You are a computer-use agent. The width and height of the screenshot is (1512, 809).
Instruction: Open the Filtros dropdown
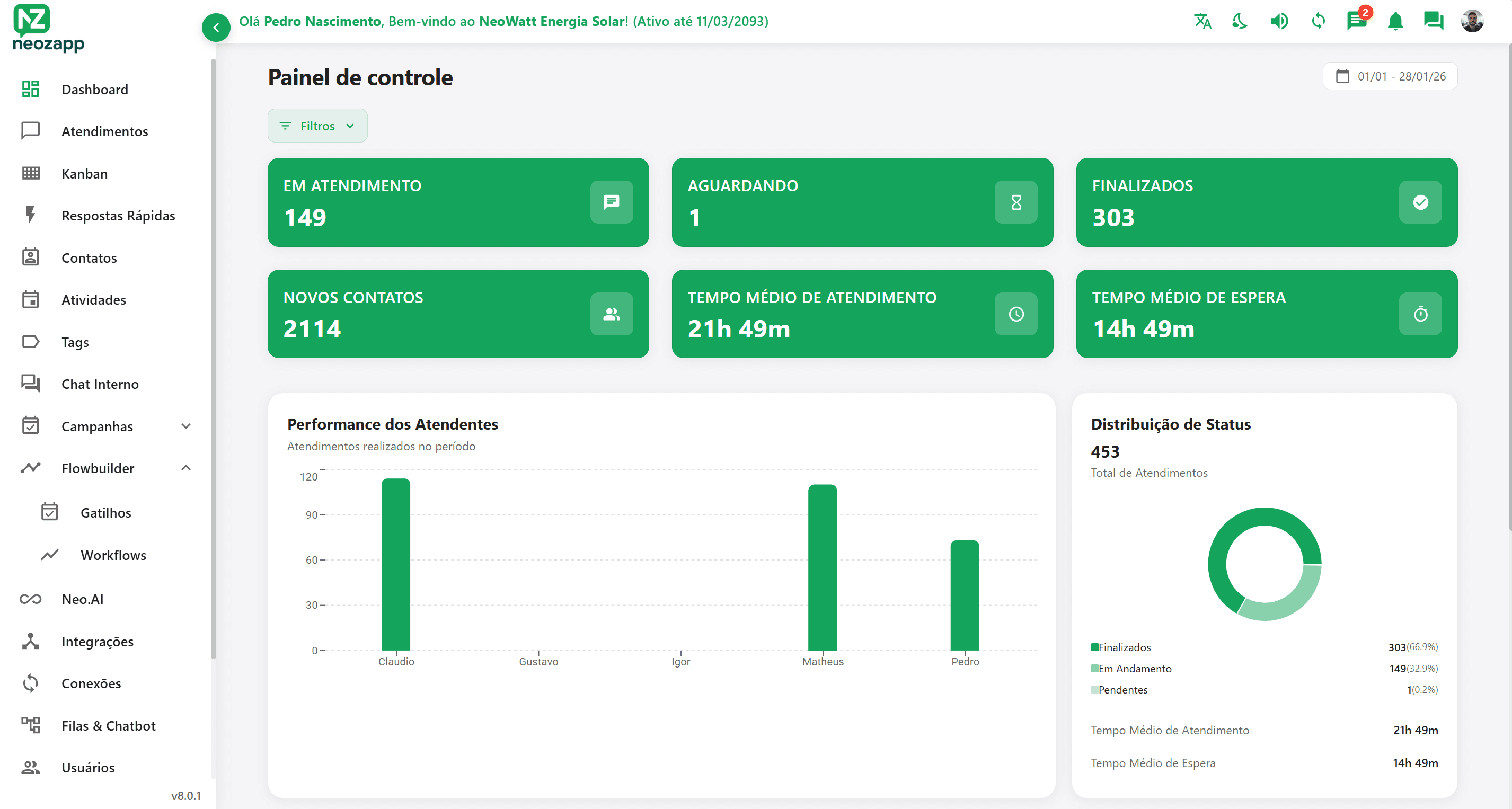pos(317,125)
